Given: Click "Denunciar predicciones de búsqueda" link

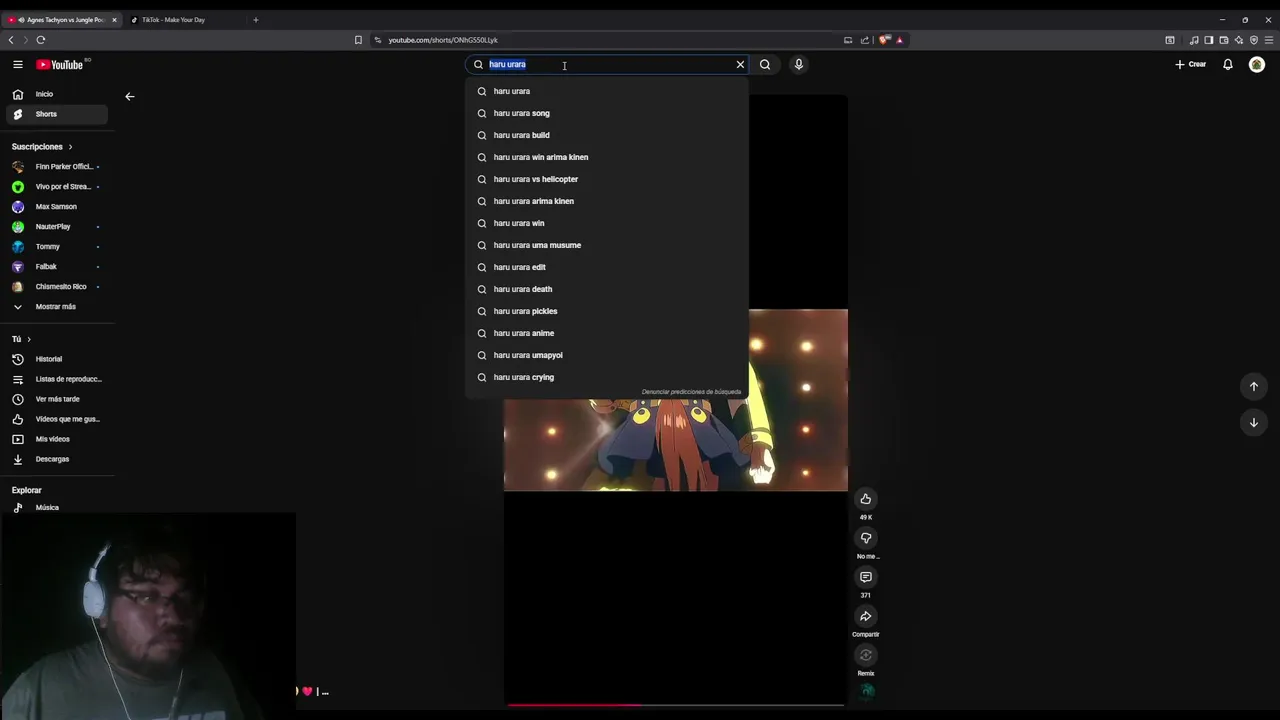Looking at the screenshot, I should click(x=691, y=392).
